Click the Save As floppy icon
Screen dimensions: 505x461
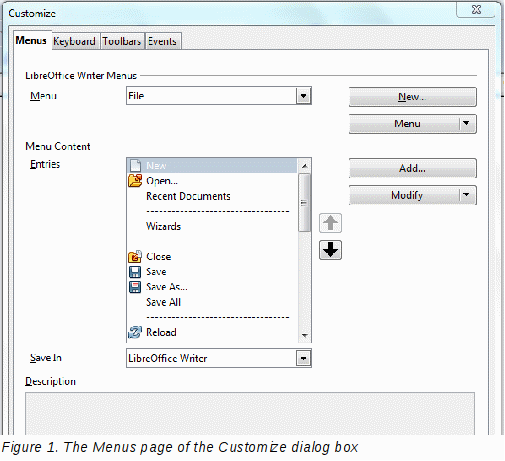pyautogui.click(x=135, y=287)
